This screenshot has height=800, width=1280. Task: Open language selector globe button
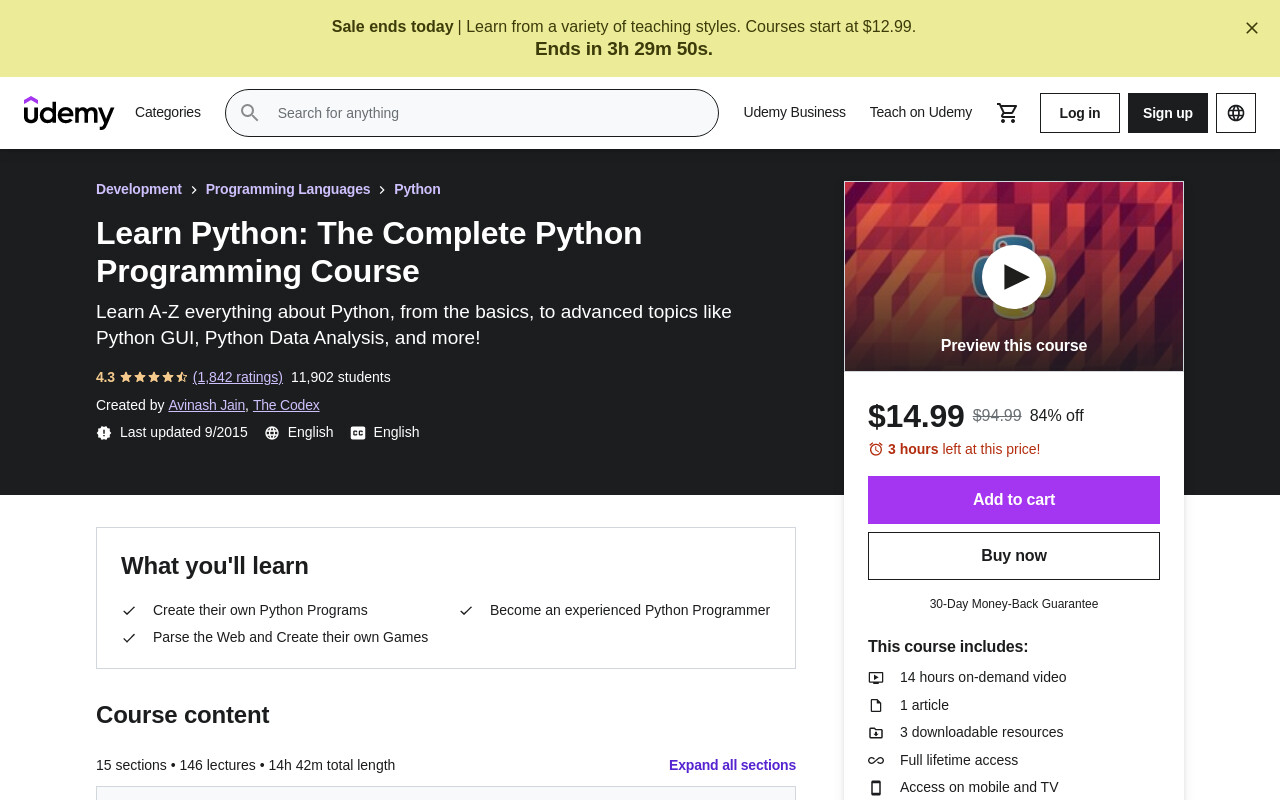[1236, 113]
